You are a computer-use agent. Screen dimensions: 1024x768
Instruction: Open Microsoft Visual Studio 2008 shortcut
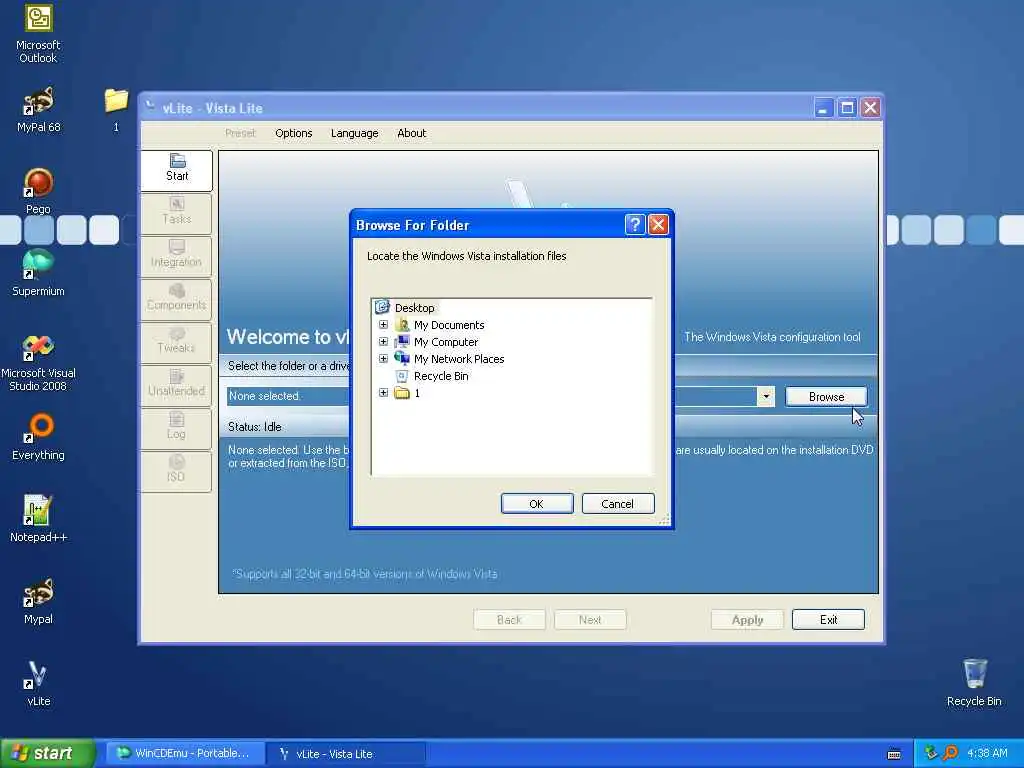[x=38, y=362]
